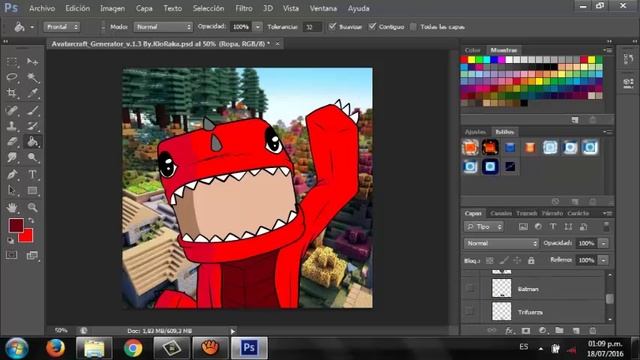Viewport: 640px width, 360px height.
Task: Create new adjustment layer
Action: [542, 331]
